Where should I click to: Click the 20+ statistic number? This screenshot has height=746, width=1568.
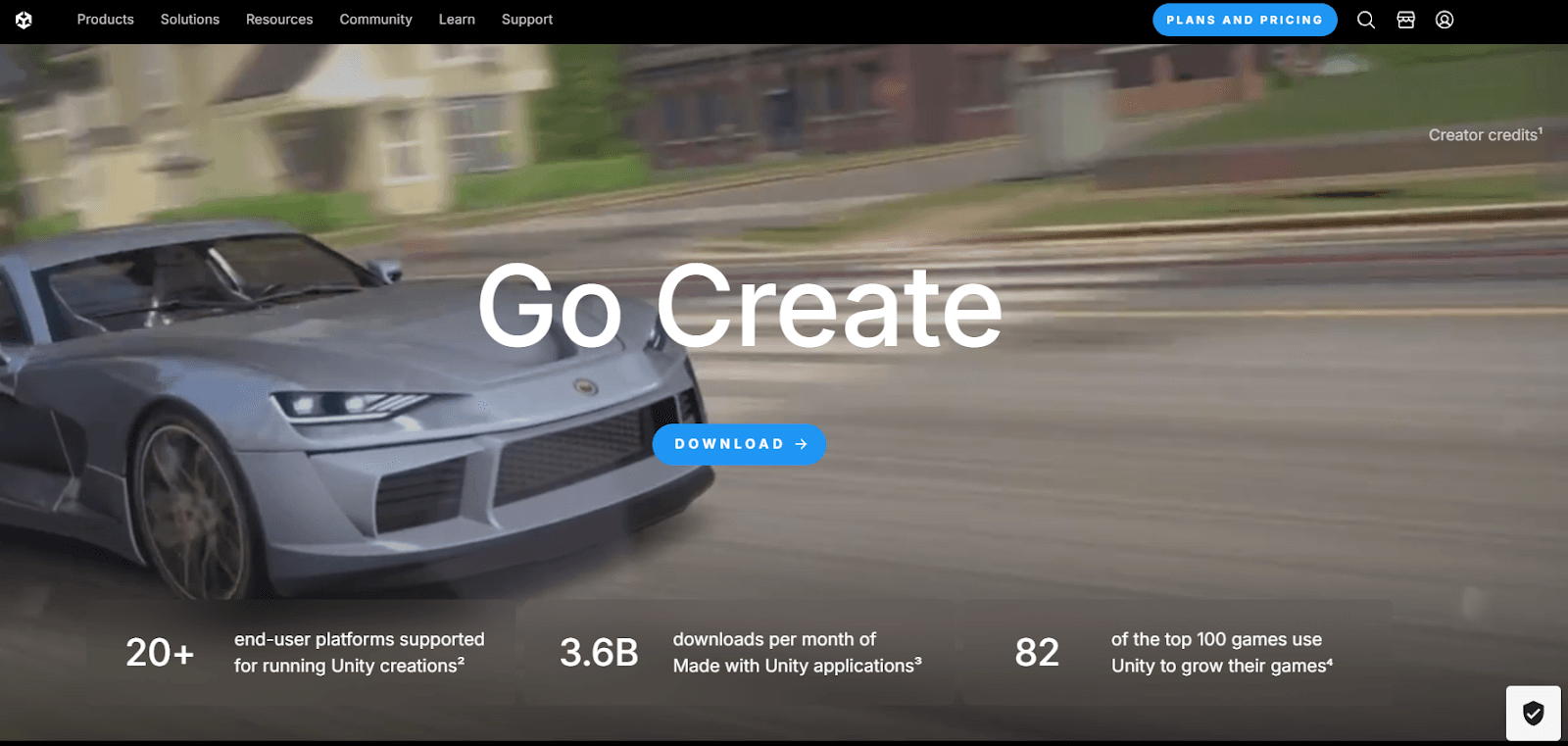(x=160, y=652)
